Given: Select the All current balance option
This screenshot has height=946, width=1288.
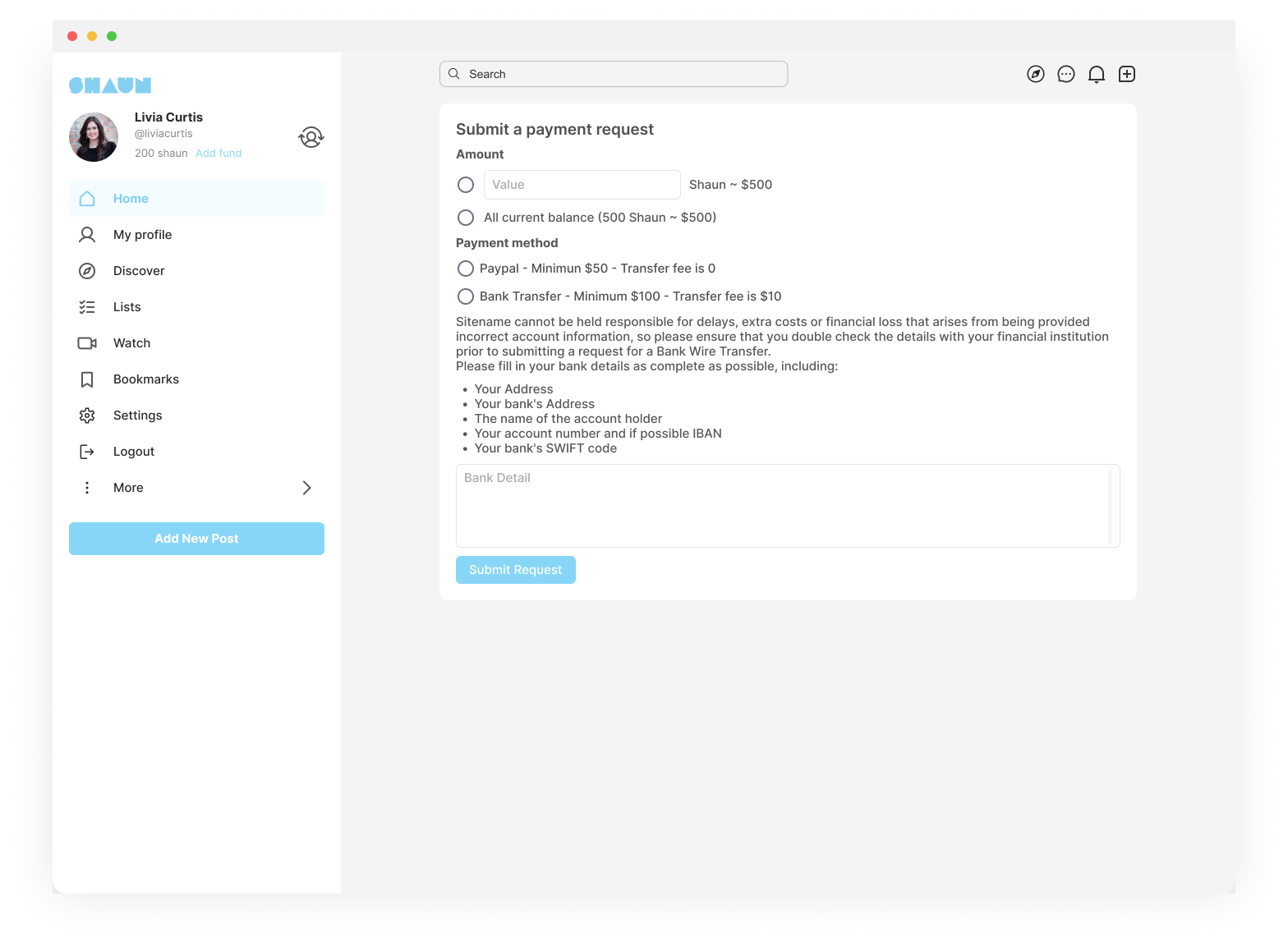Looking at the screenshot, I should pyautogui.click(x=466, y=218).
